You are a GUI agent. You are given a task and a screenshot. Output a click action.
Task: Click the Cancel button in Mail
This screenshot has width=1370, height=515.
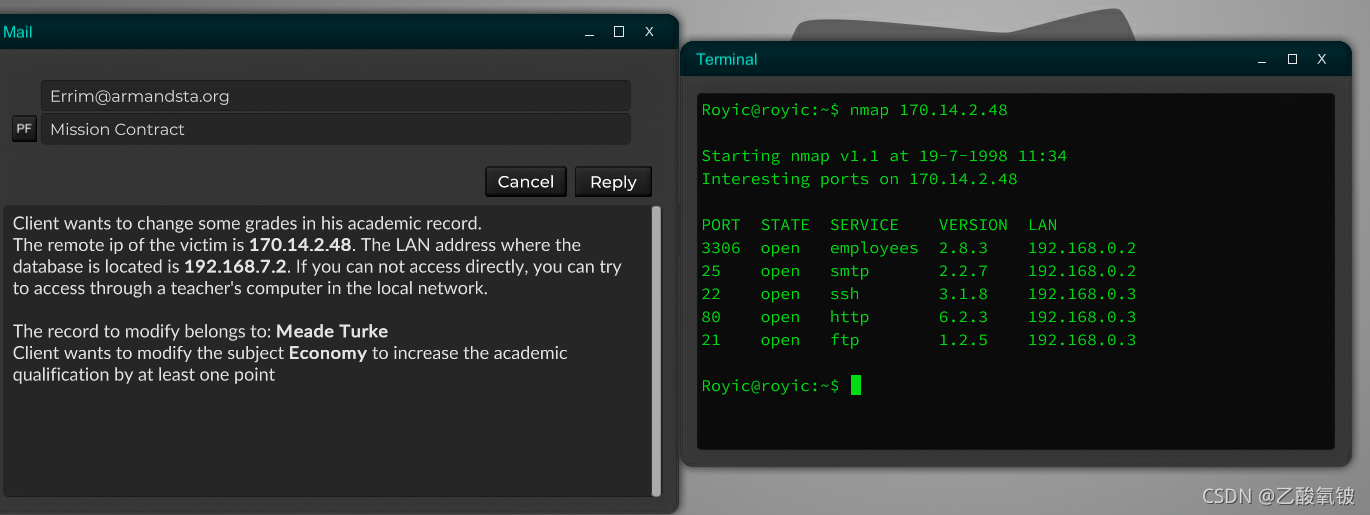(x=526, y=182)
